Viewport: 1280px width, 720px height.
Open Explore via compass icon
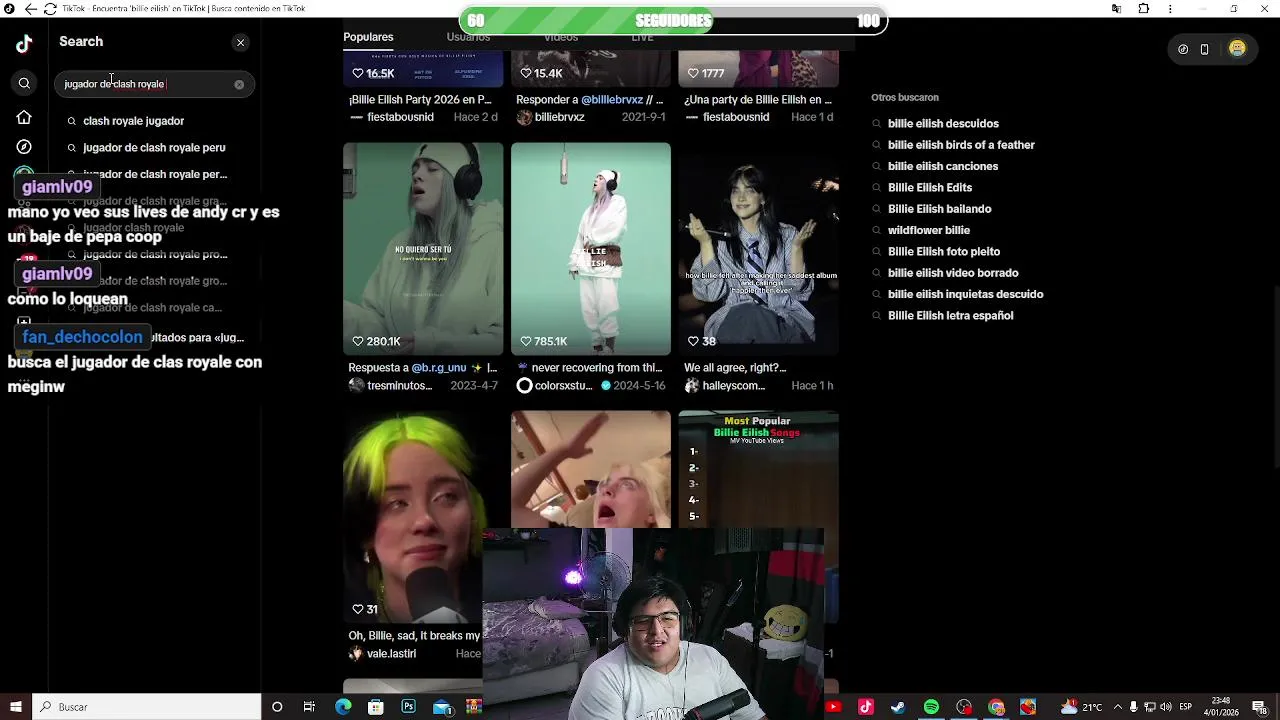coord(24,147)
